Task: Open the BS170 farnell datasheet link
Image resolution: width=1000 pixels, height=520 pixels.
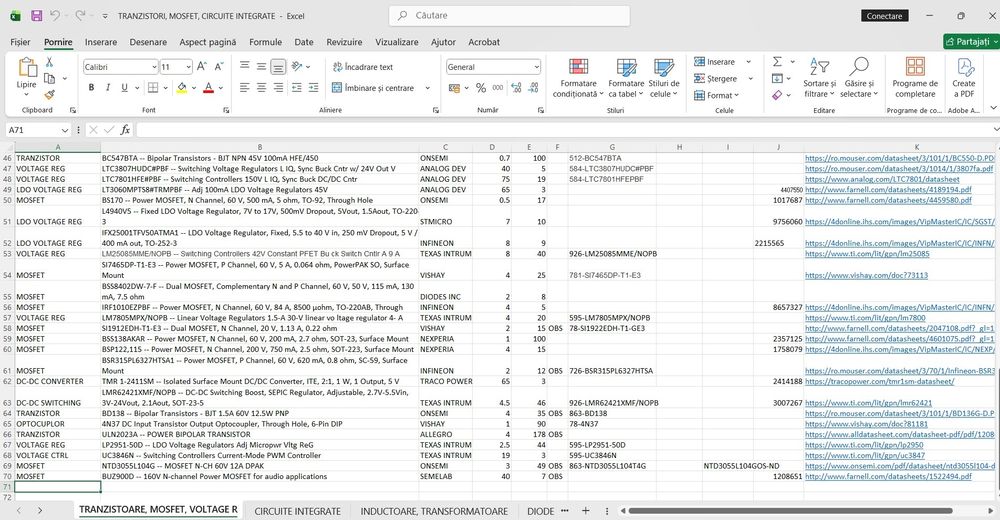Action: [x=888, y=200]
